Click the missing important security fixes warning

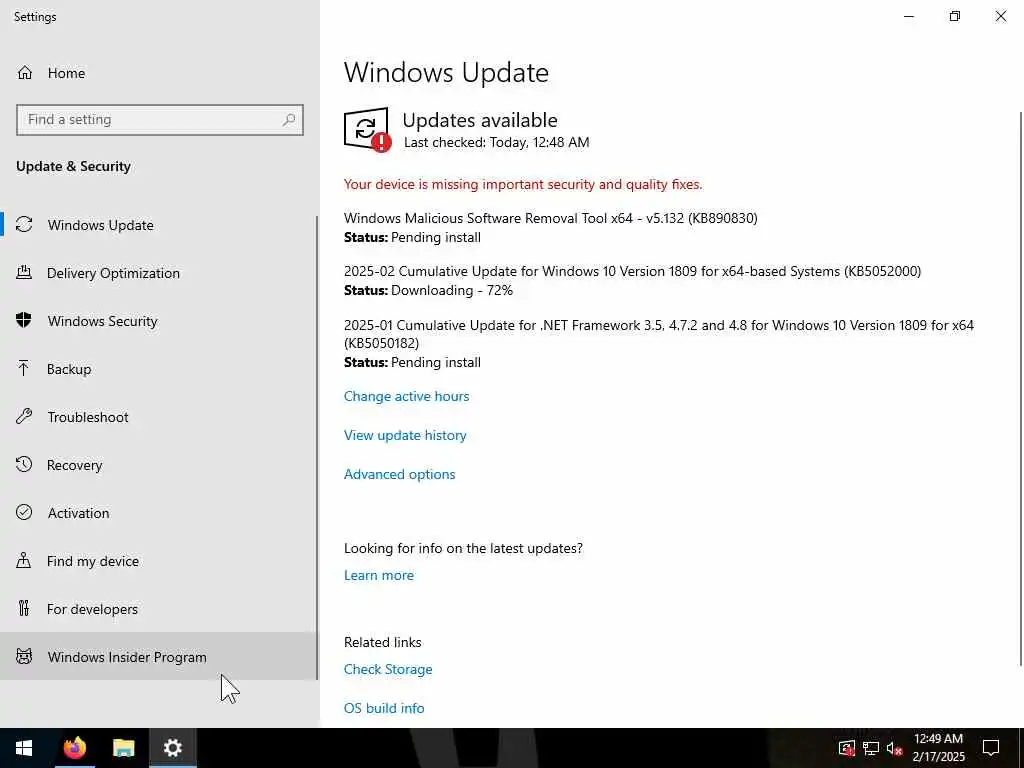tap(522, 184)
